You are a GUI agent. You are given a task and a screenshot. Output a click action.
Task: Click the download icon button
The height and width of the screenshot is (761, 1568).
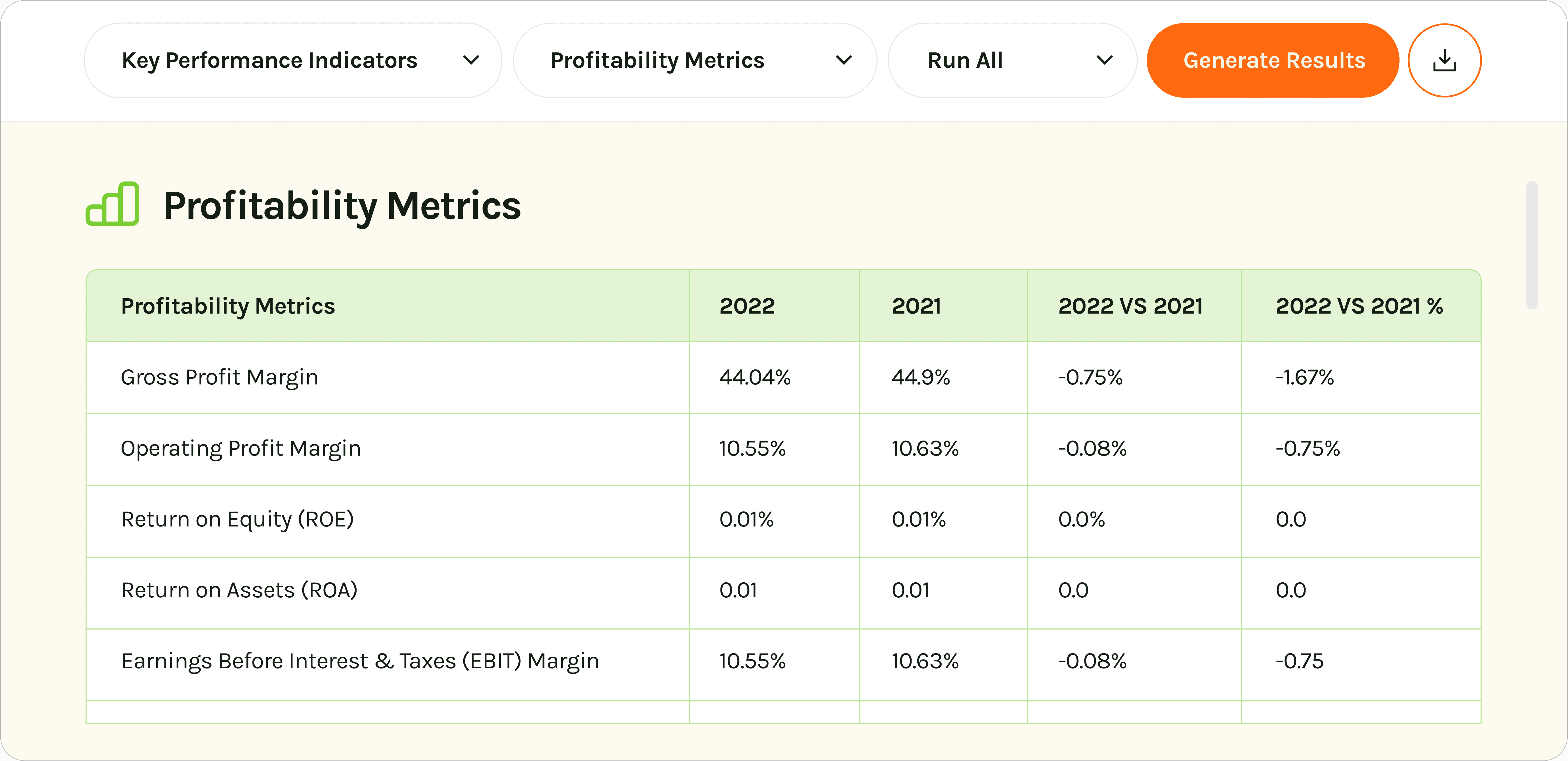pyautogui.click(x=1444, y=60)
